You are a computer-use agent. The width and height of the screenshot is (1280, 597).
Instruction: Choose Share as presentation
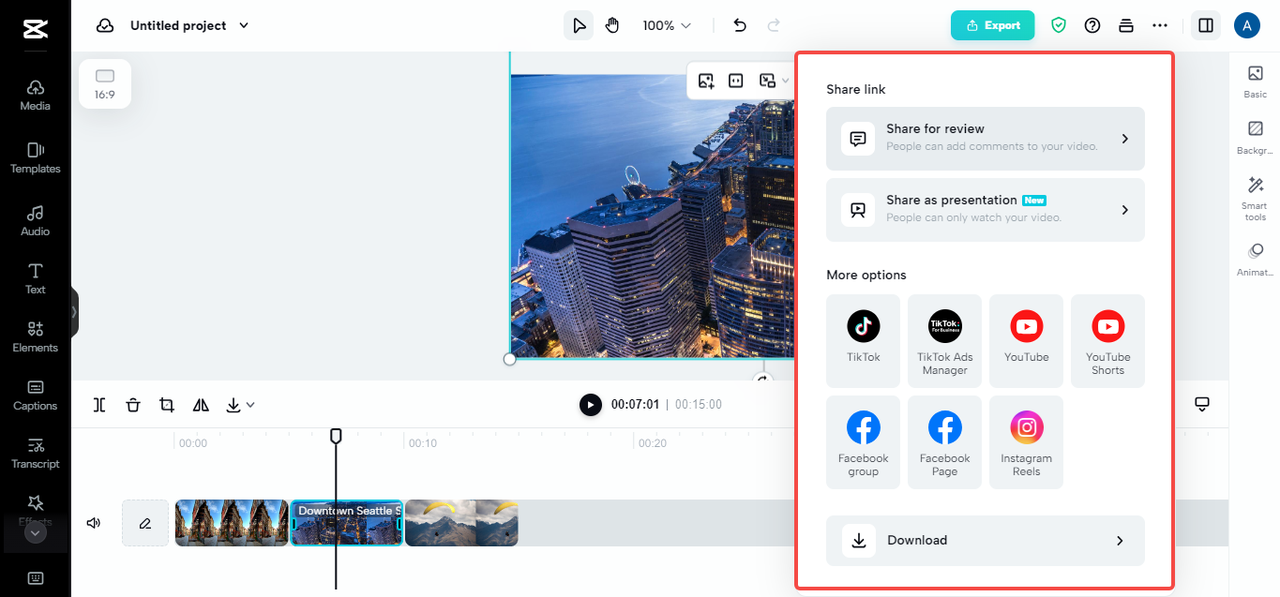point(985,210)
